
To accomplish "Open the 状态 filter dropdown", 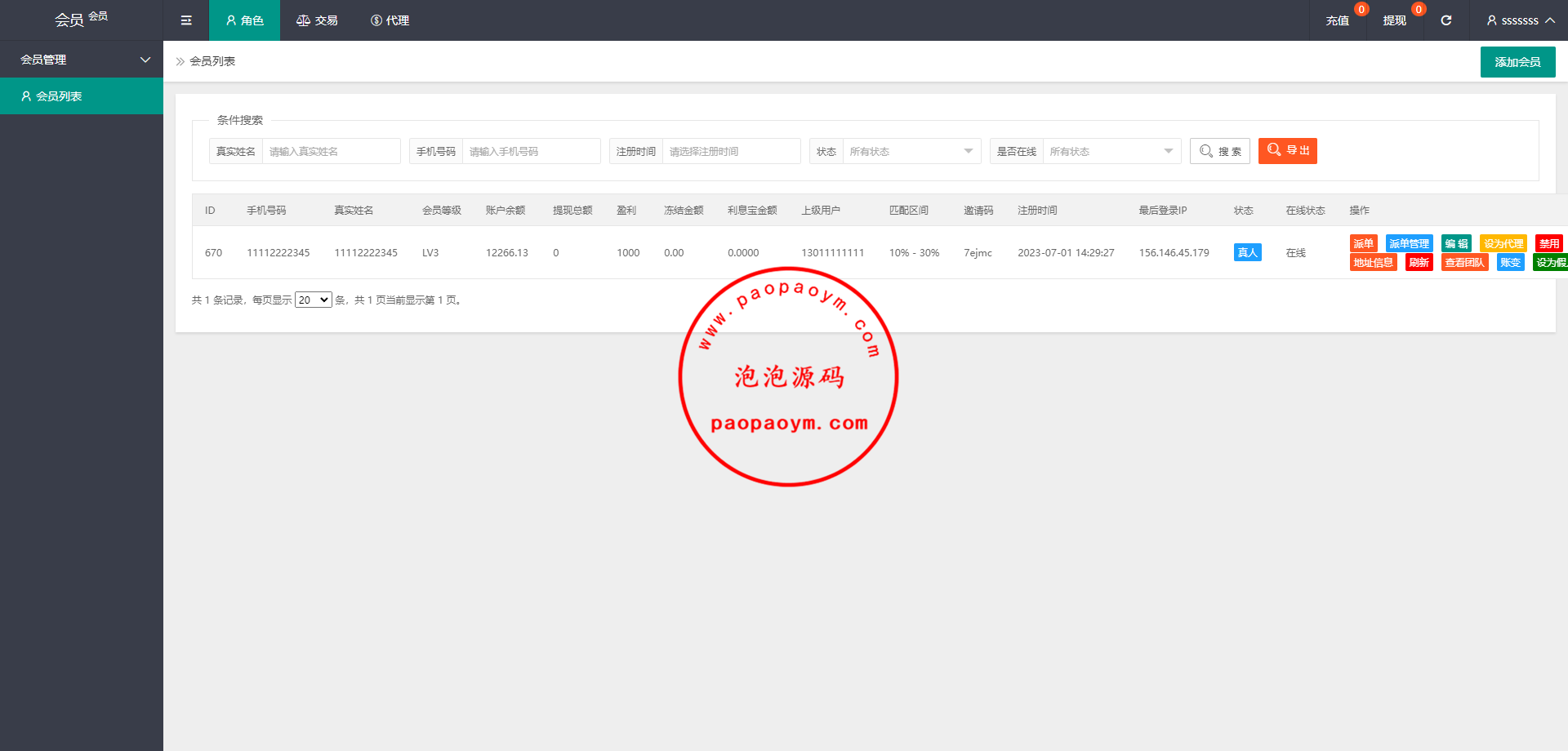I will tap(911, 151).
